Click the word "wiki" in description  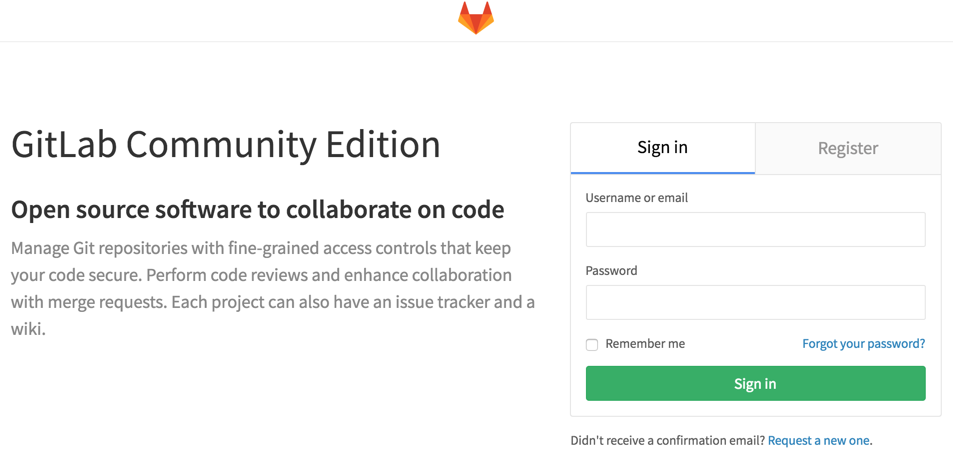pyautogui.click(x=27, y=329)
